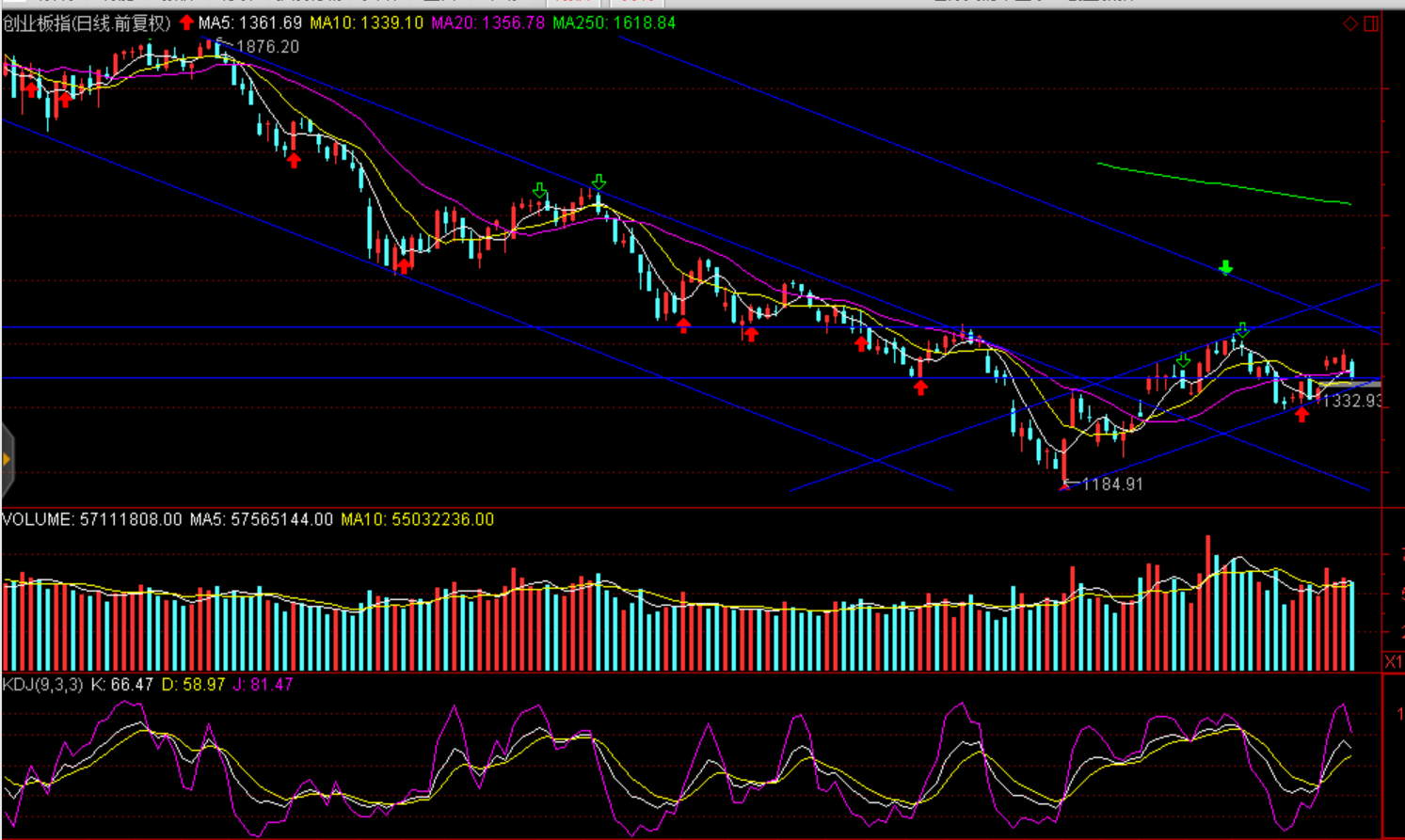The height and width of the screenshot is (840, 1405).
Task: Open the 创业板指(日线,前复权) chart title
Action: pyautogui.click(x=87, y=24)
